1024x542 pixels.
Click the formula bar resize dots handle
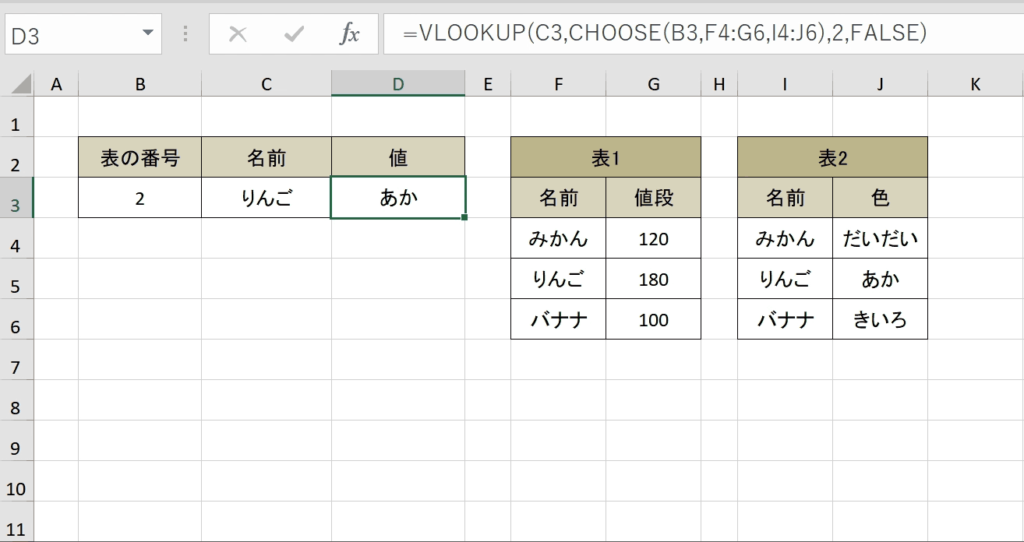(x=185, y=34)
